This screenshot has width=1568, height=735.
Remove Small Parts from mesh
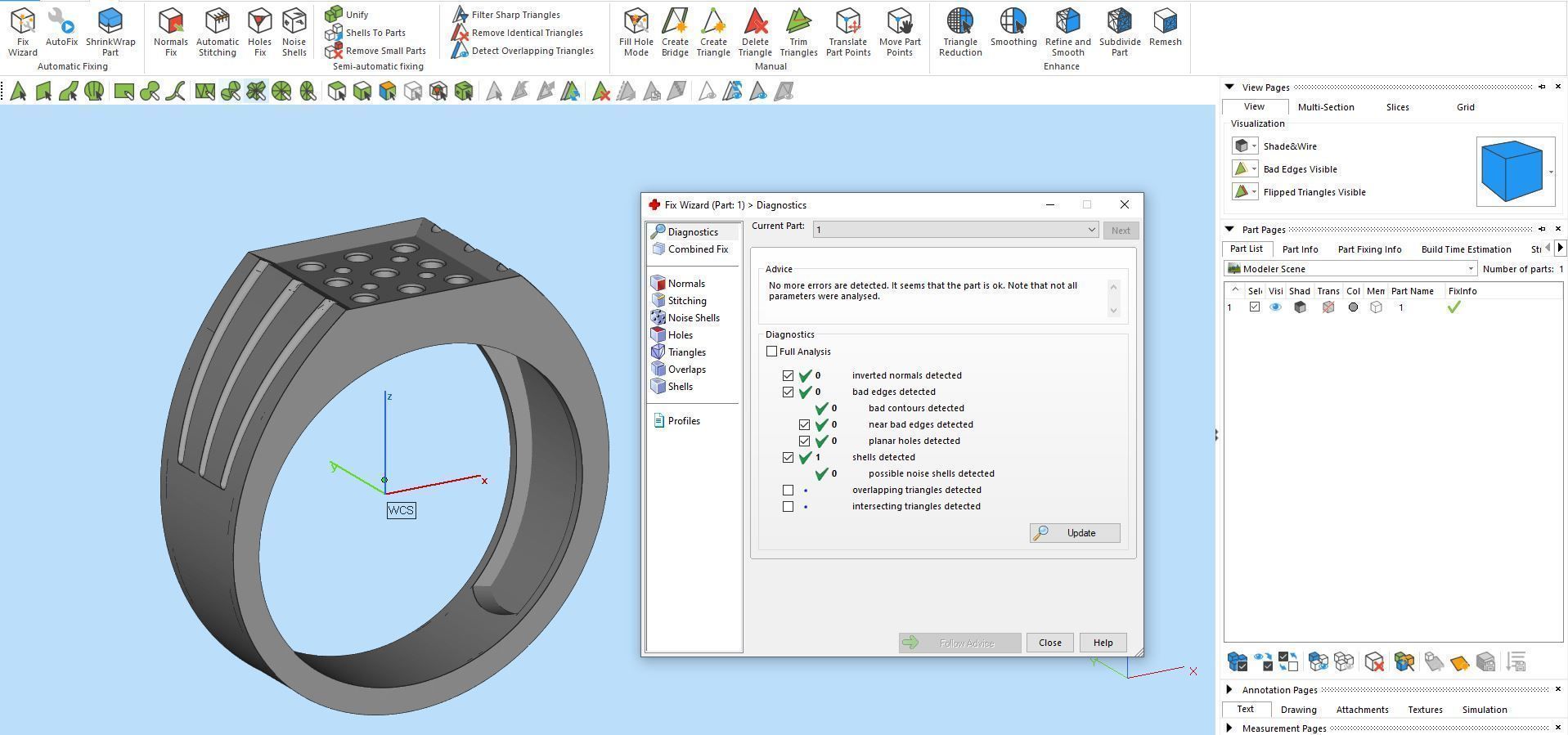pyautogui.click(x=375, y=51)
